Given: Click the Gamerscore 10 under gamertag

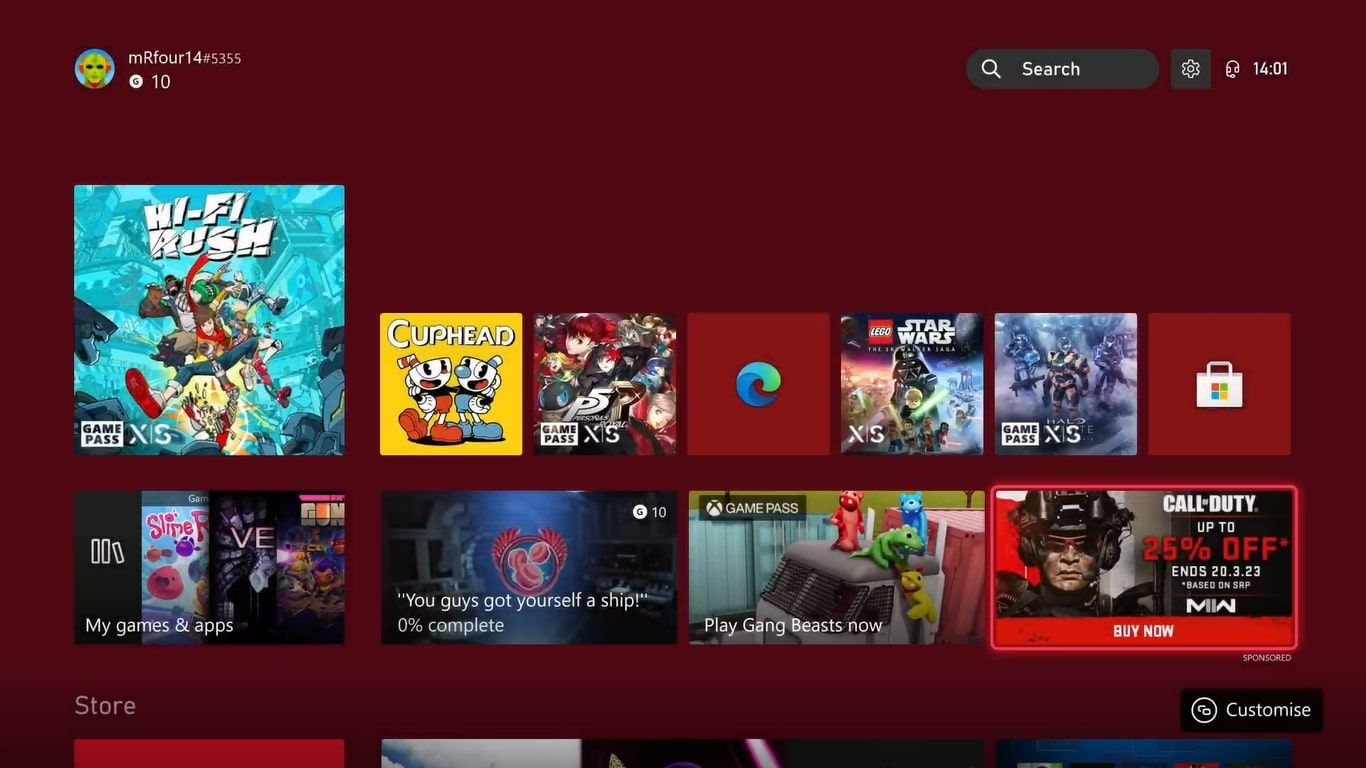Looking at the screenshot, I should coord(150,82).
